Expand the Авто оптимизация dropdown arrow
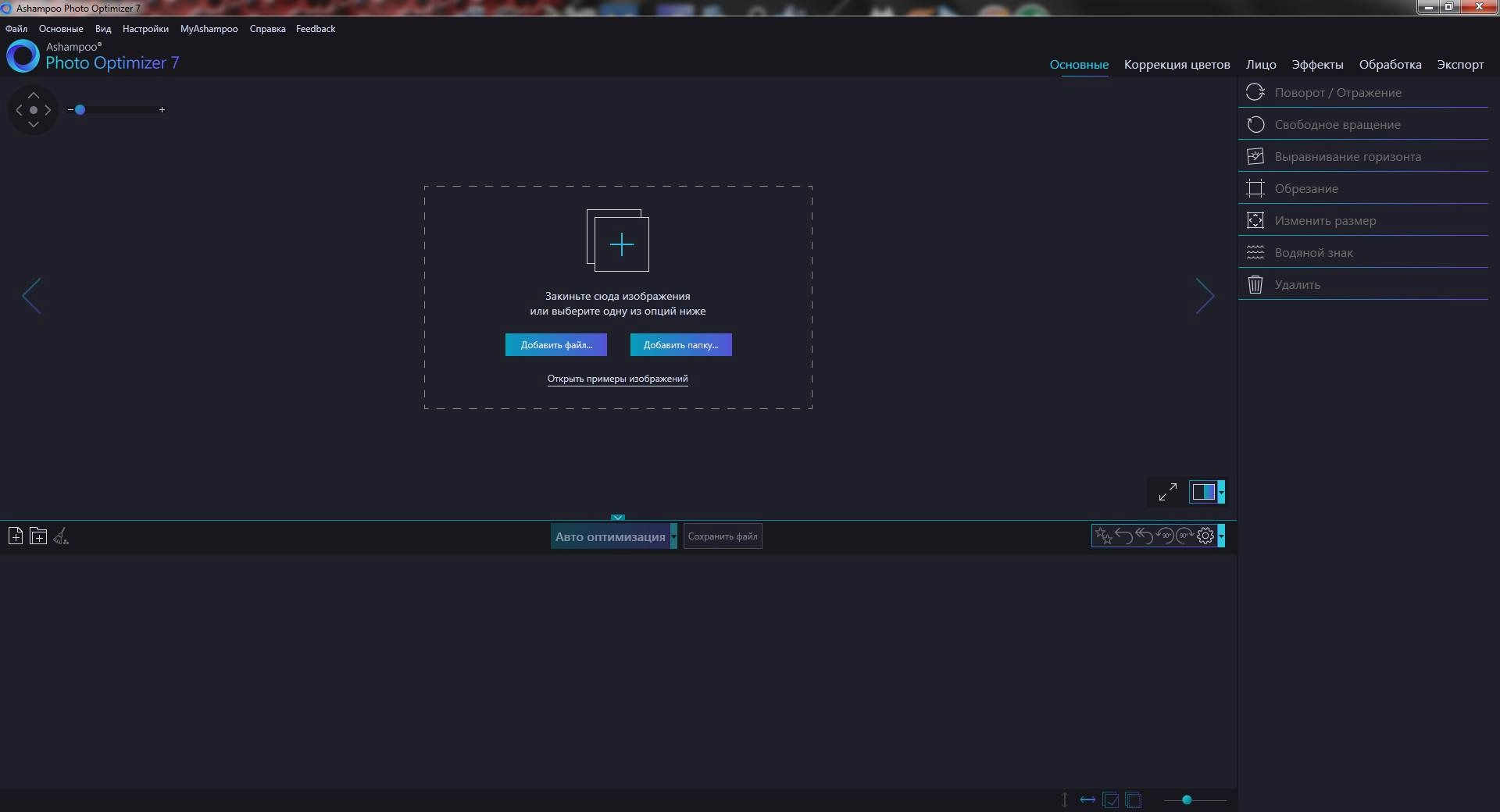 pyautogui.click(x=673, y=536)
